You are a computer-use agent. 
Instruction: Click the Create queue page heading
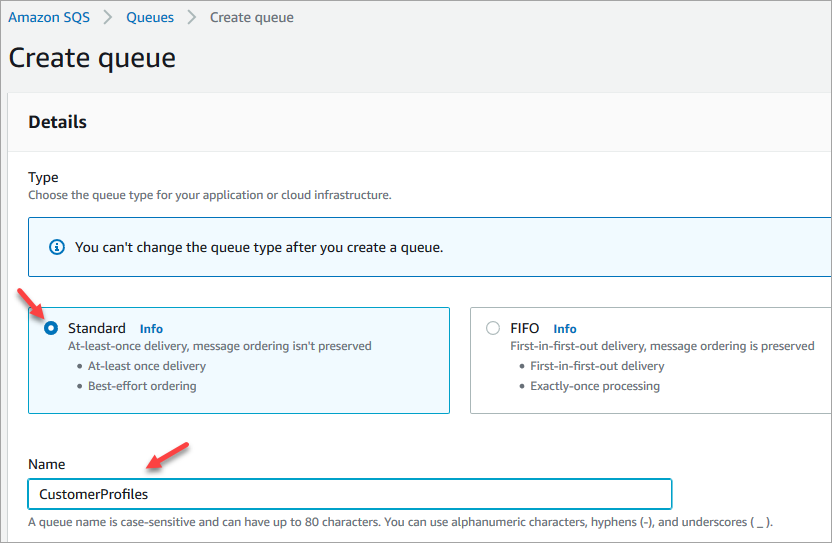click(92, 58)
